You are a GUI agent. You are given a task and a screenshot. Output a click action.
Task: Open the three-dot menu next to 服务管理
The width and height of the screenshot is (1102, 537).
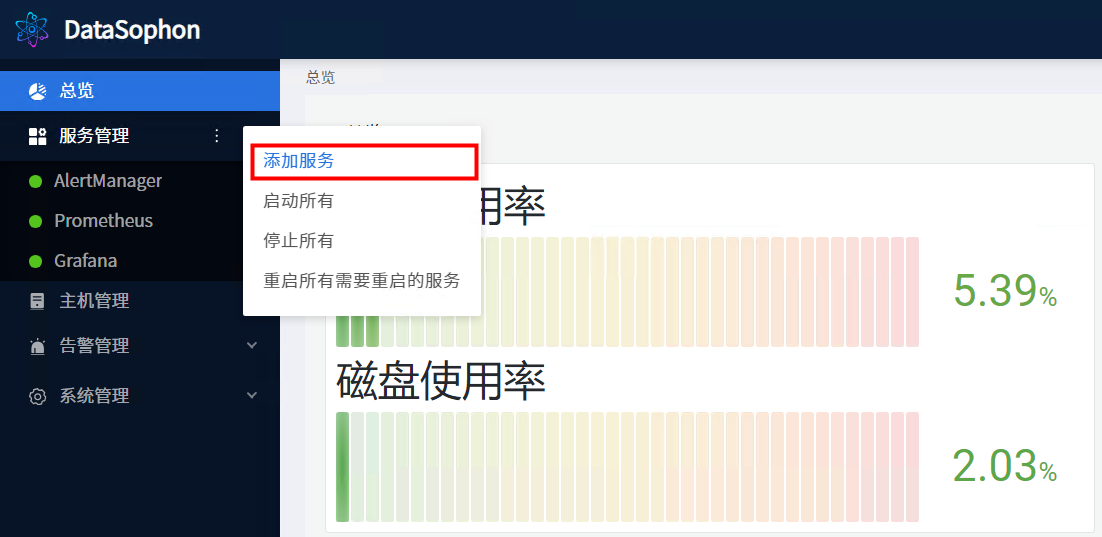click(216, 136)
